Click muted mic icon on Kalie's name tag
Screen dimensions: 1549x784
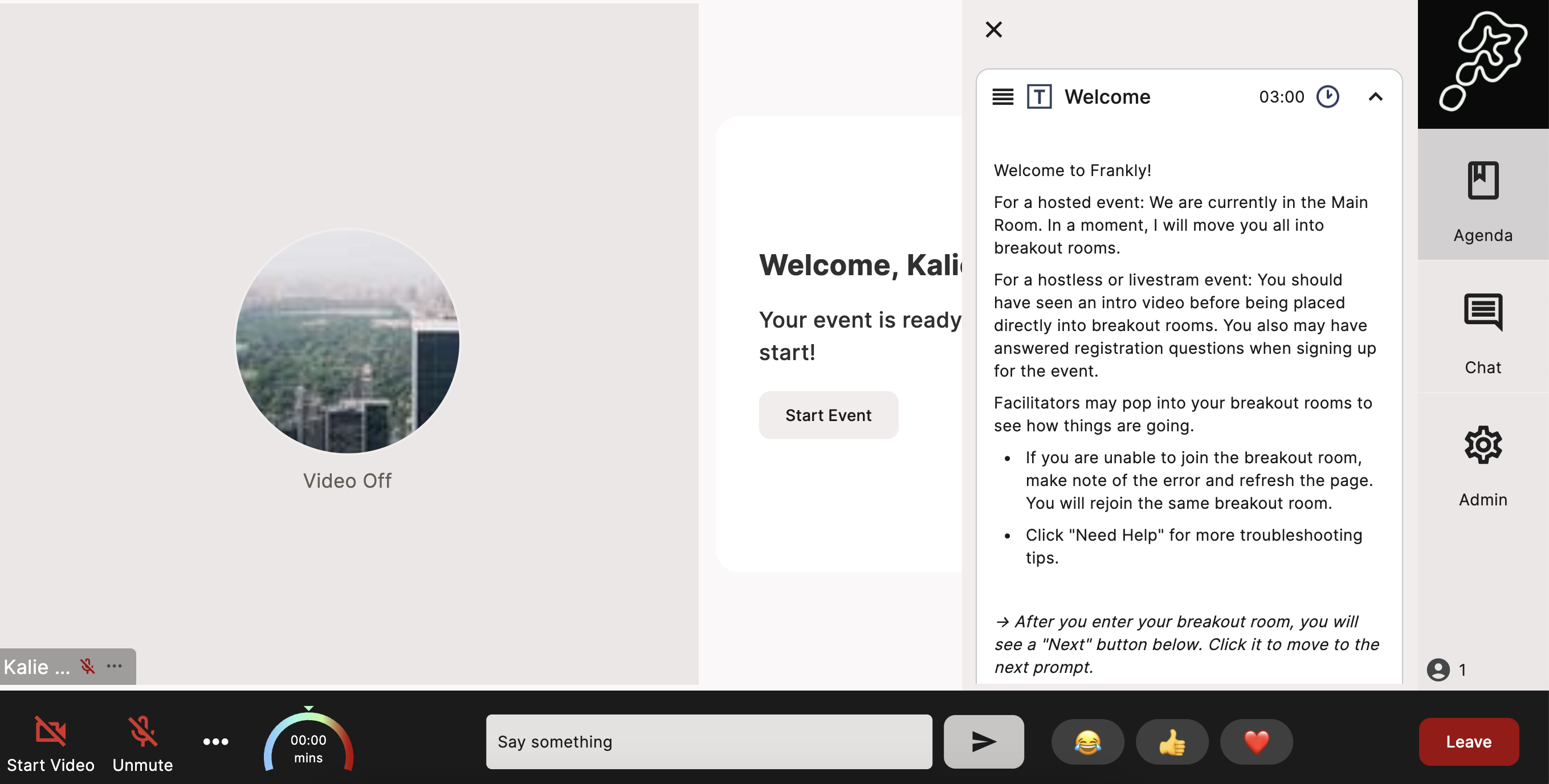point(88,666)
